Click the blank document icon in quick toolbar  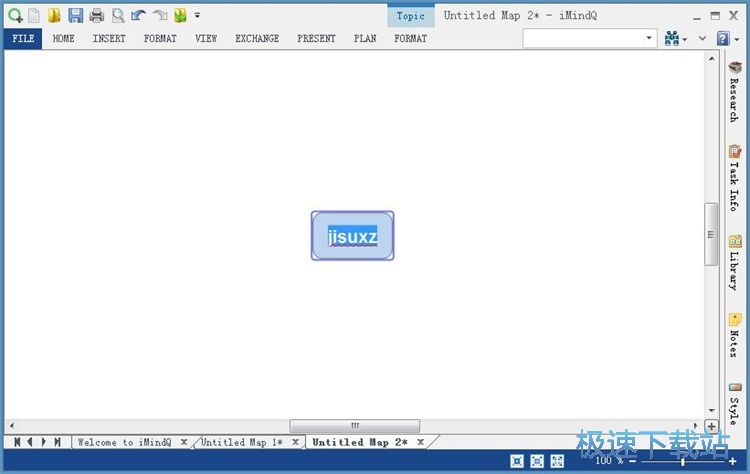(34, 16)
